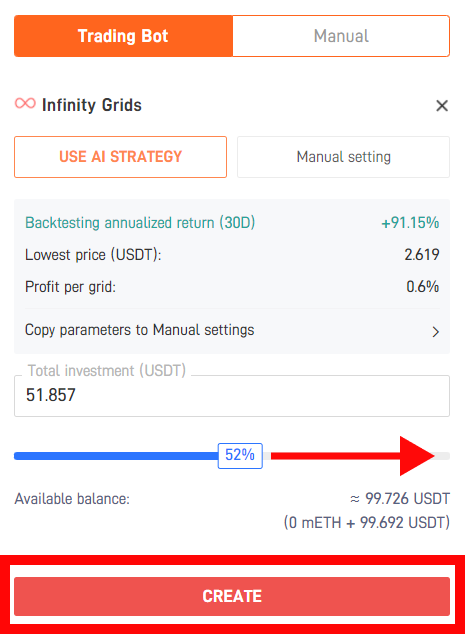The height and width of the screenshot is (634, 465).
Task: Open Copy parameters to Manual settings
Action: coord(232,330)
